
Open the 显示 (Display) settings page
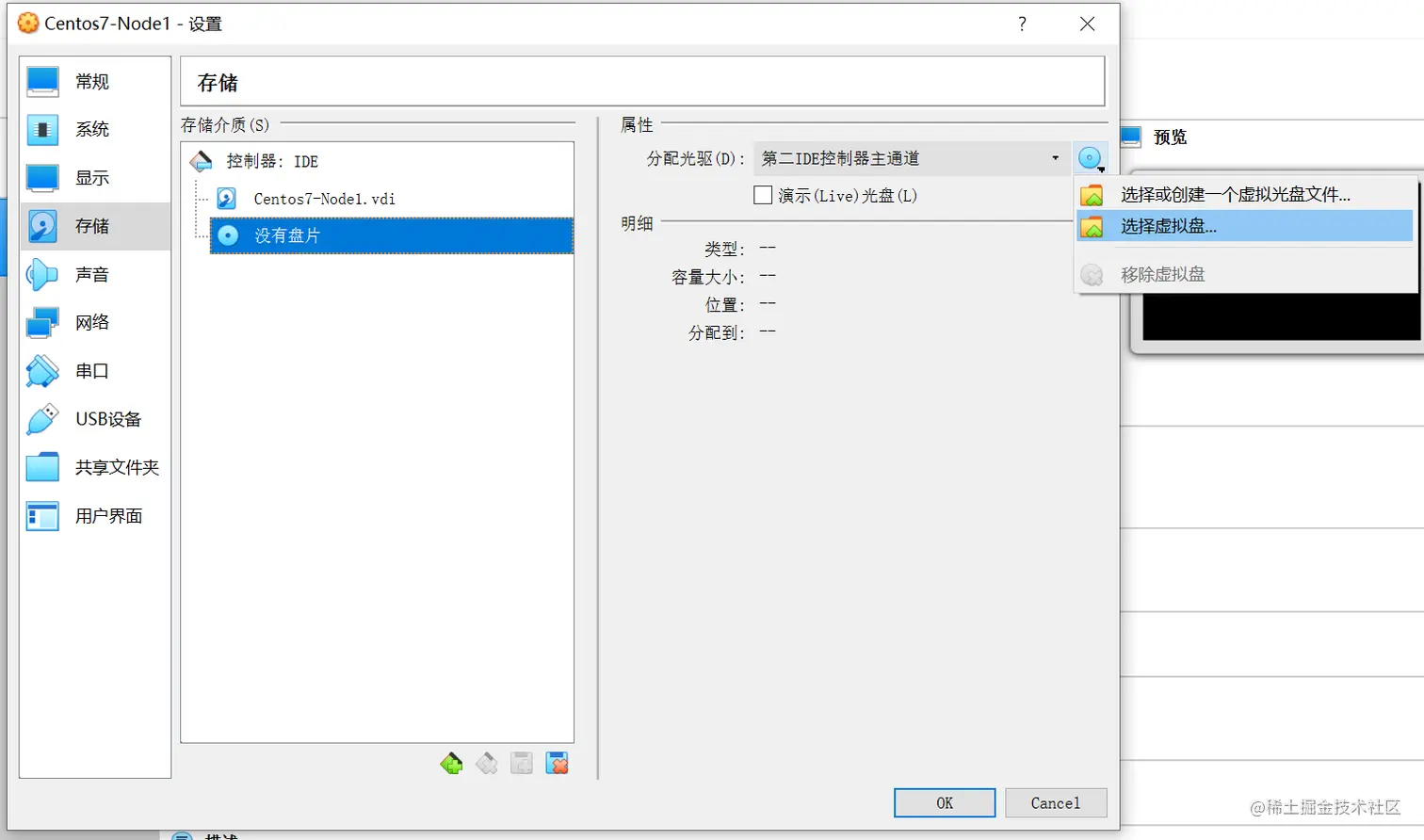pos(94,178)
